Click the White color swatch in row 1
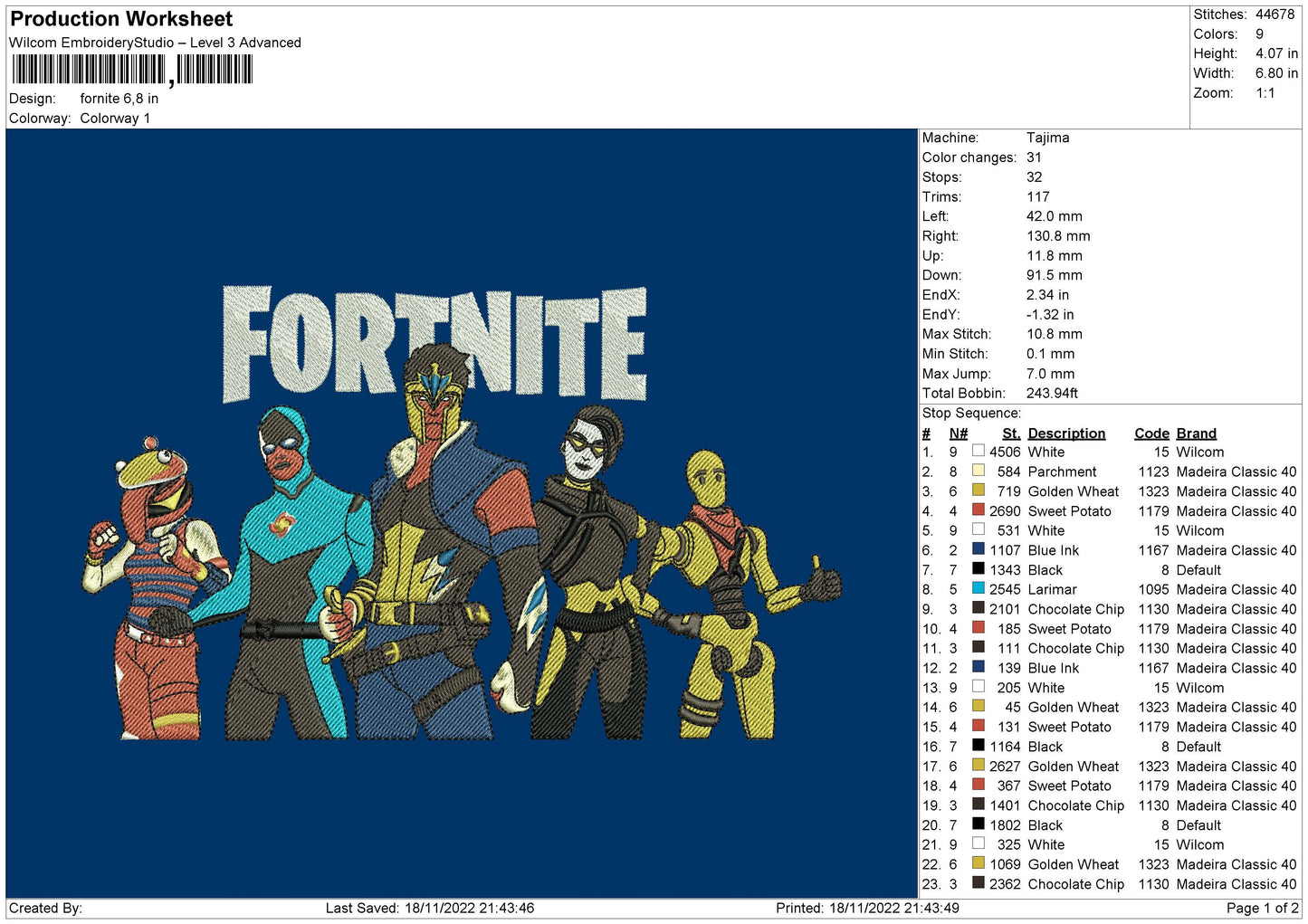This screenshot has height=924, width=1308. click(x=979, y=451)
